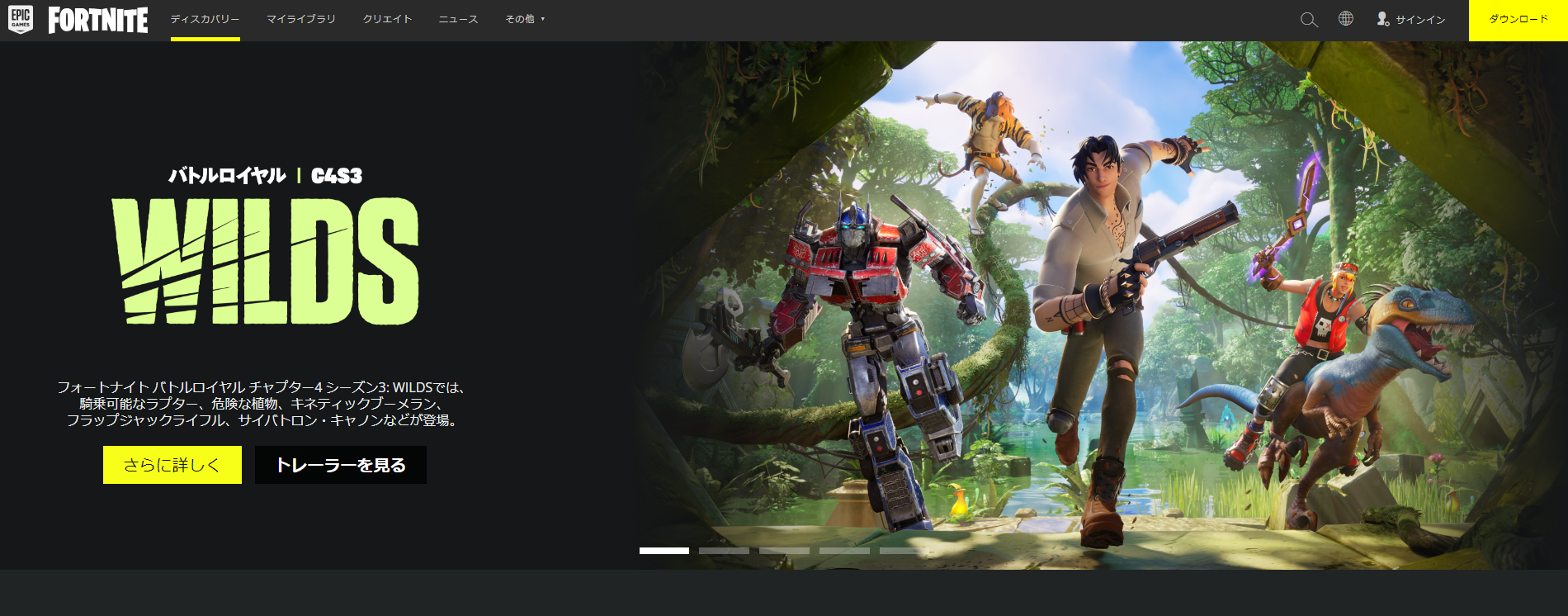Select the first carousel slide indicator
This screenshot has height=616, width=1568.
(664, 551)
